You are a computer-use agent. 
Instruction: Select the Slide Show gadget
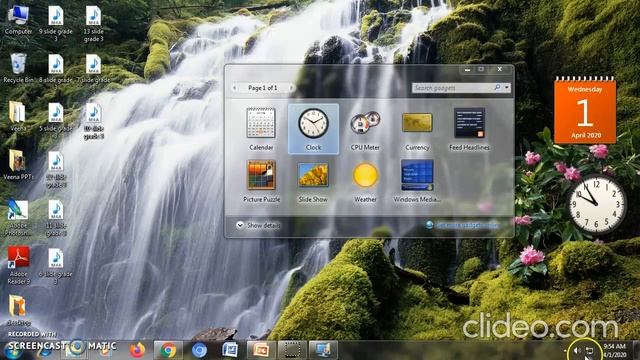pos(313,181)
